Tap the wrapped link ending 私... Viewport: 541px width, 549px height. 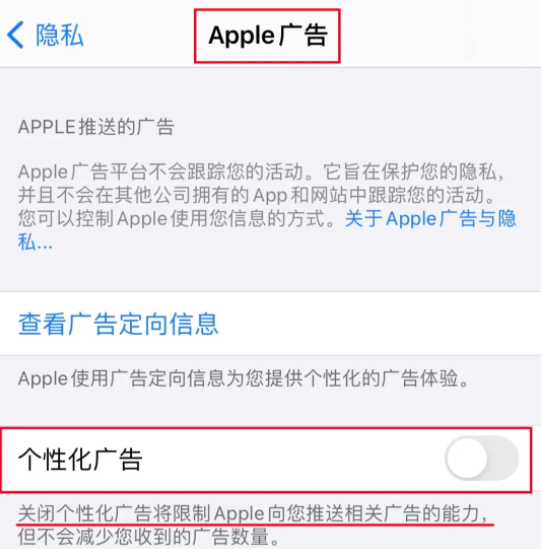pyautogui.click(x=35, y=242)
